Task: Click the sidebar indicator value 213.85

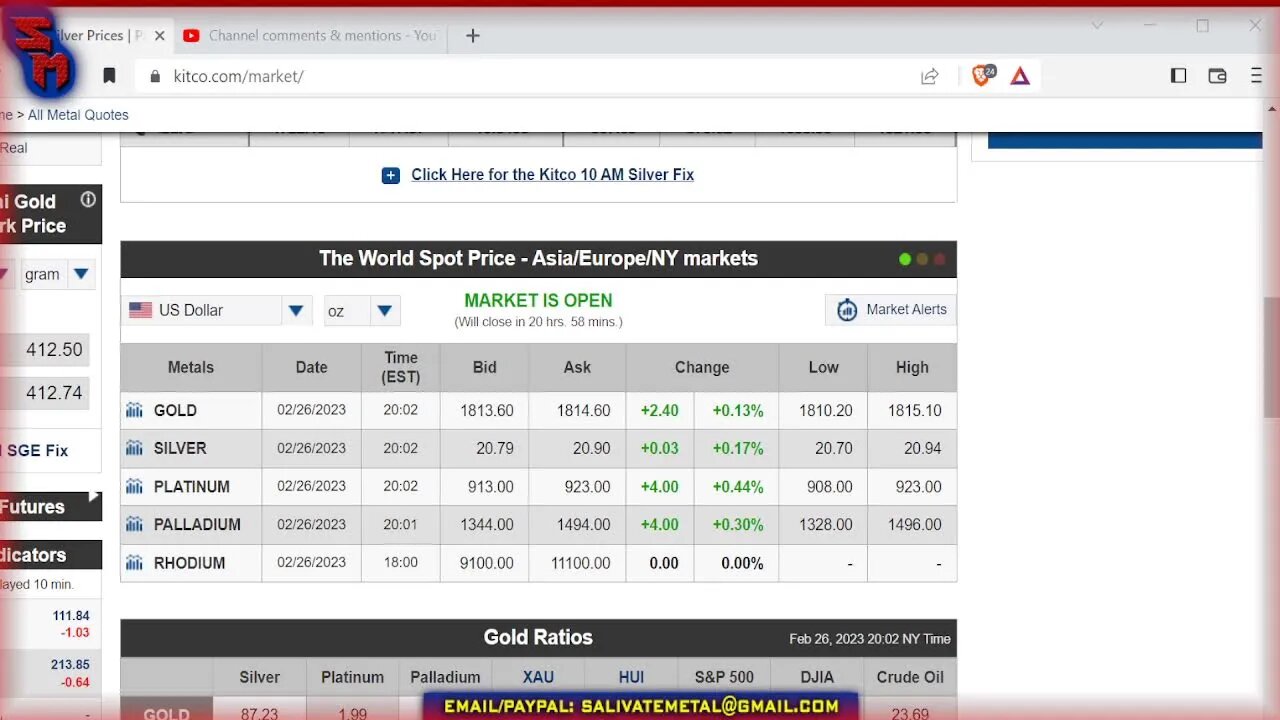Action: 71,665
